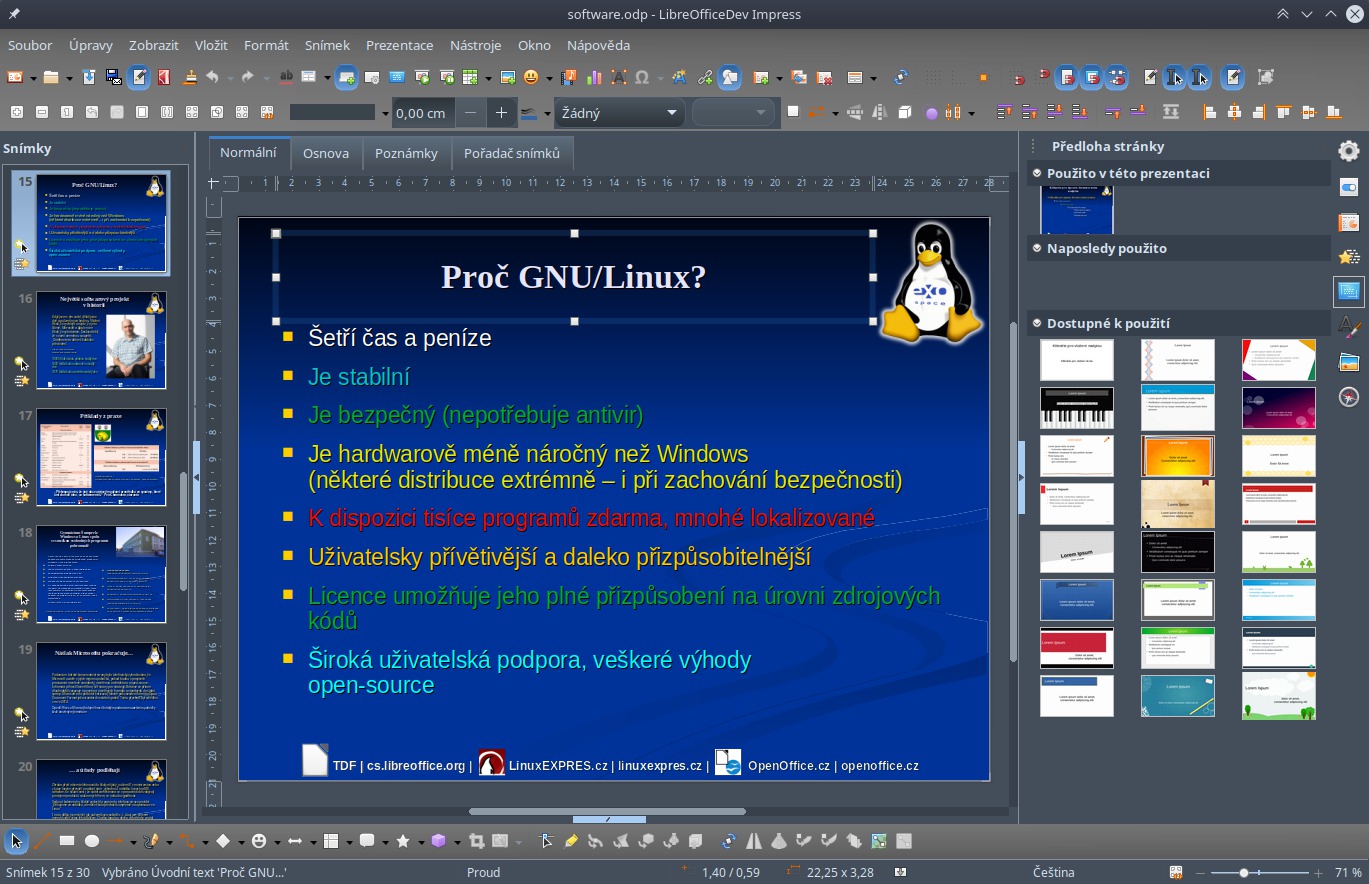1369x884 pixels.
Task: Click the 71 % zoom level
Action: [x=1348, y=872]
